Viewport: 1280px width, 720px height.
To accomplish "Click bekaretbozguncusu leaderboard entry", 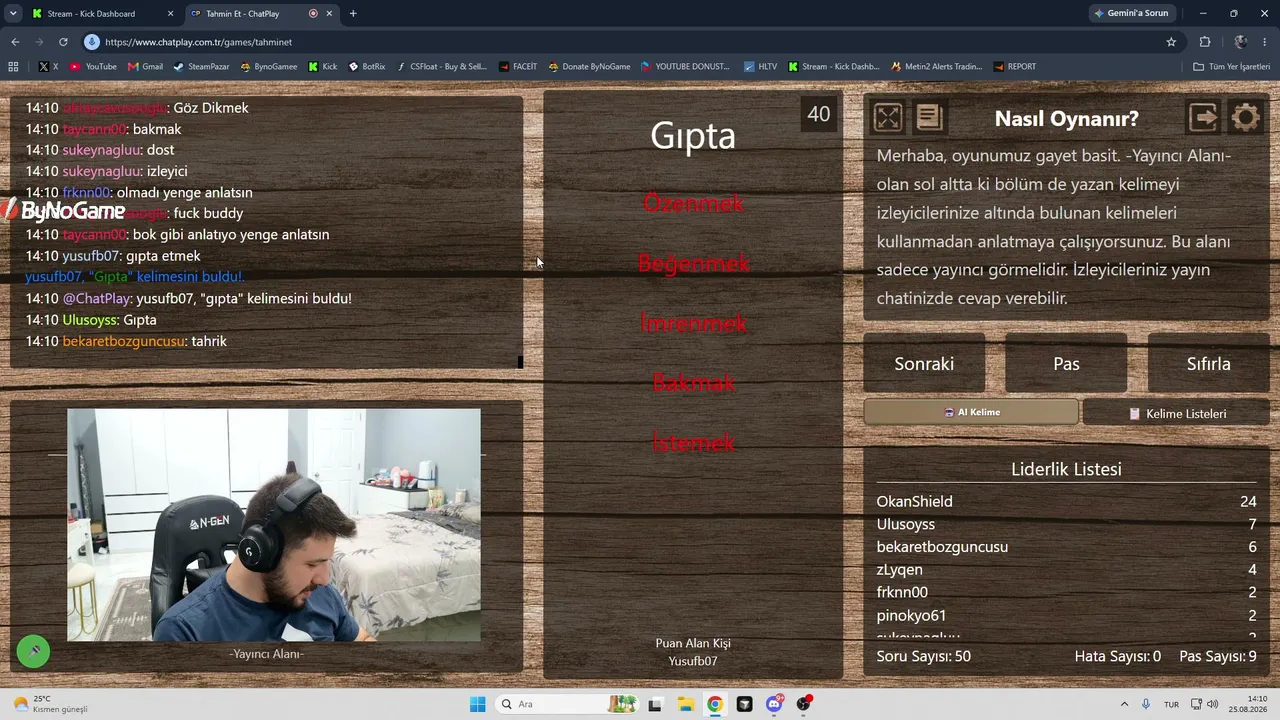I will (x=942, y=547).
